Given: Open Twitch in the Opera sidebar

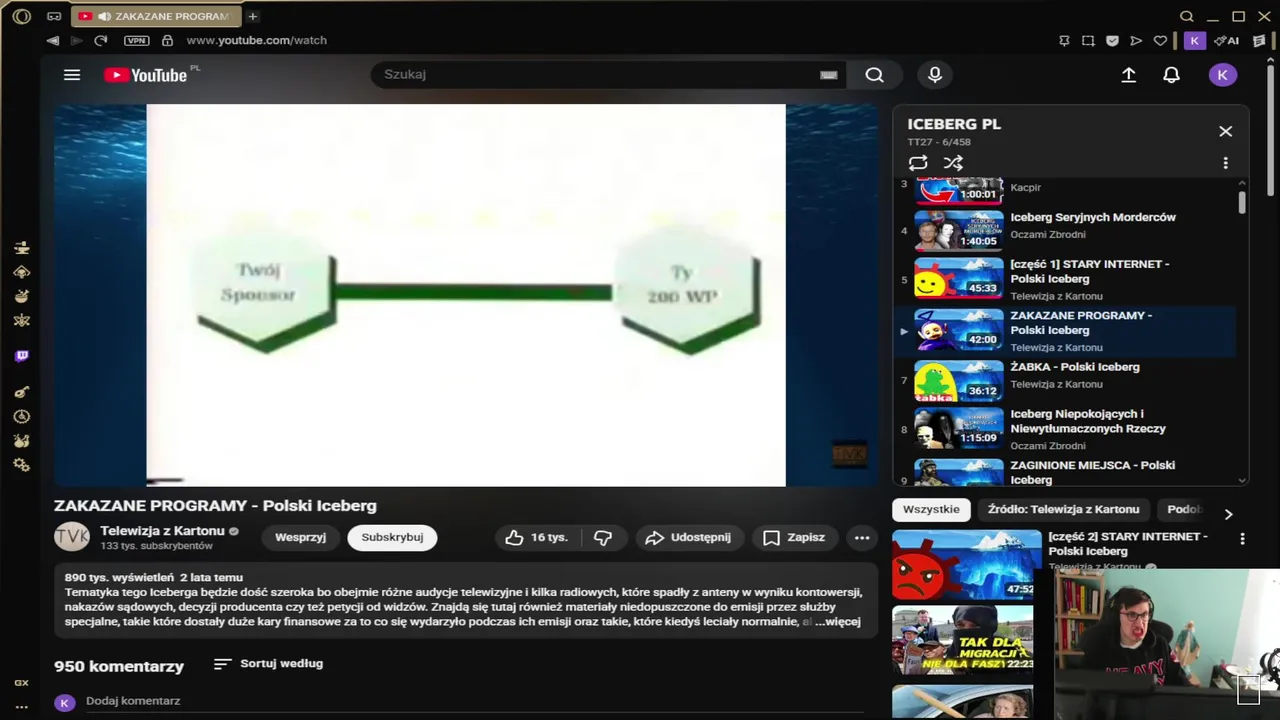Looking at the screenshot, I should 22,356.
